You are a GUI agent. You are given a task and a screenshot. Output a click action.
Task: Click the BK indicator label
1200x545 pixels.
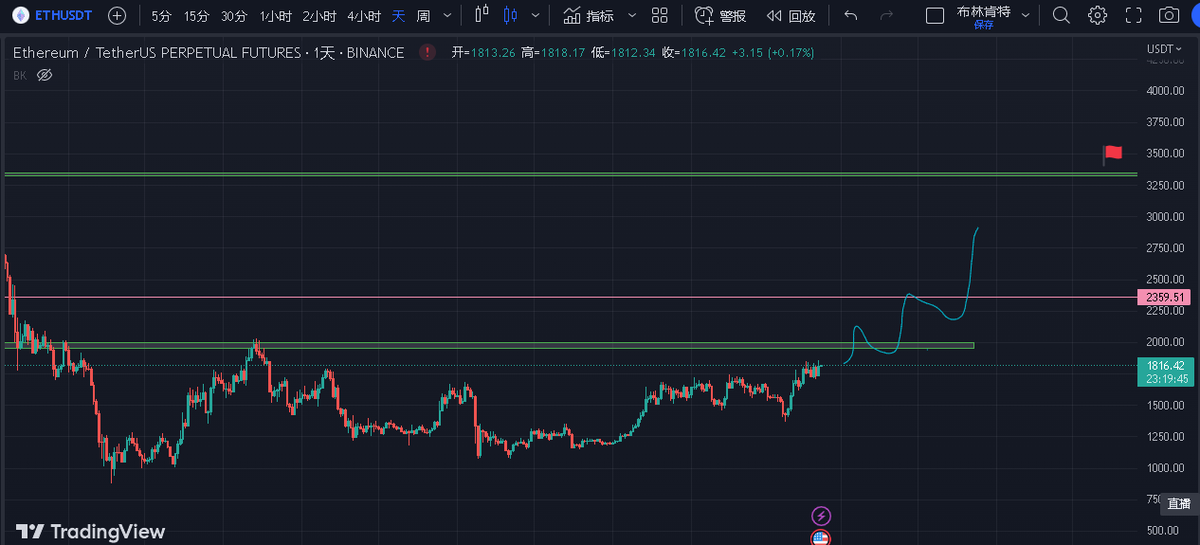(x=20, y=75)
